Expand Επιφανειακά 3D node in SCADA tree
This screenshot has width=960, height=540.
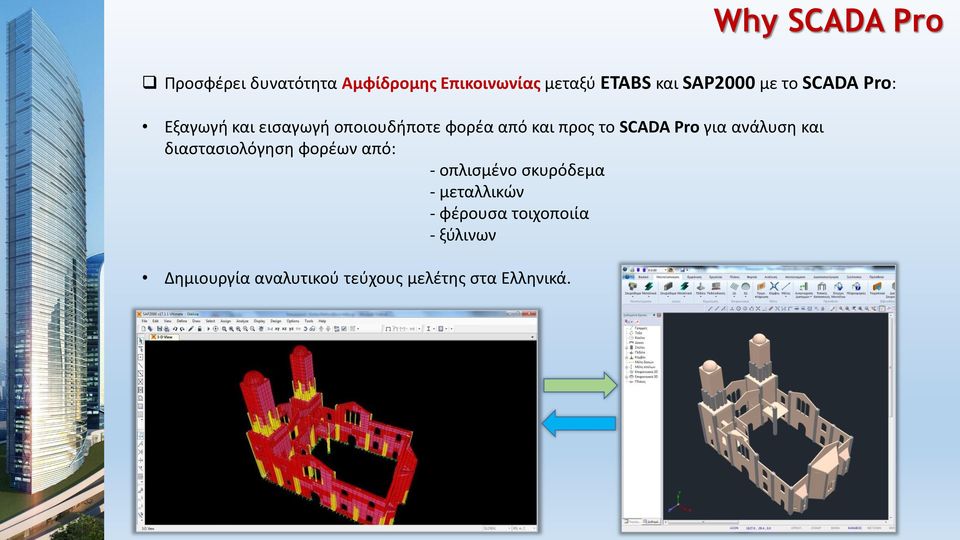click(x=626, y=377)
